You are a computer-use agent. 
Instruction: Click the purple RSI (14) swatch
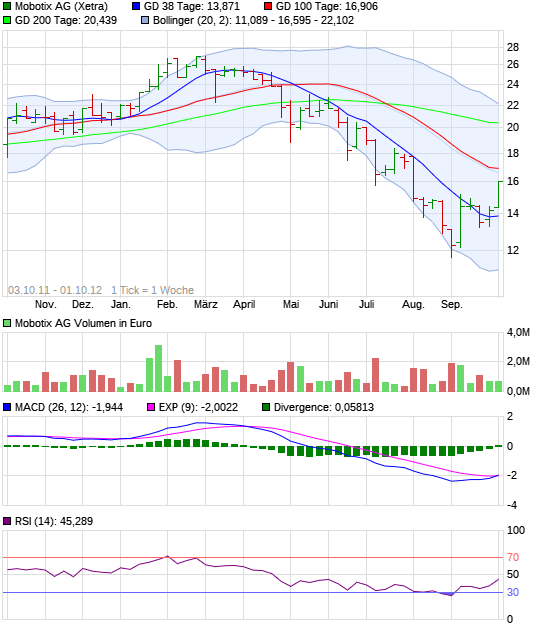(x=7, y=521)
